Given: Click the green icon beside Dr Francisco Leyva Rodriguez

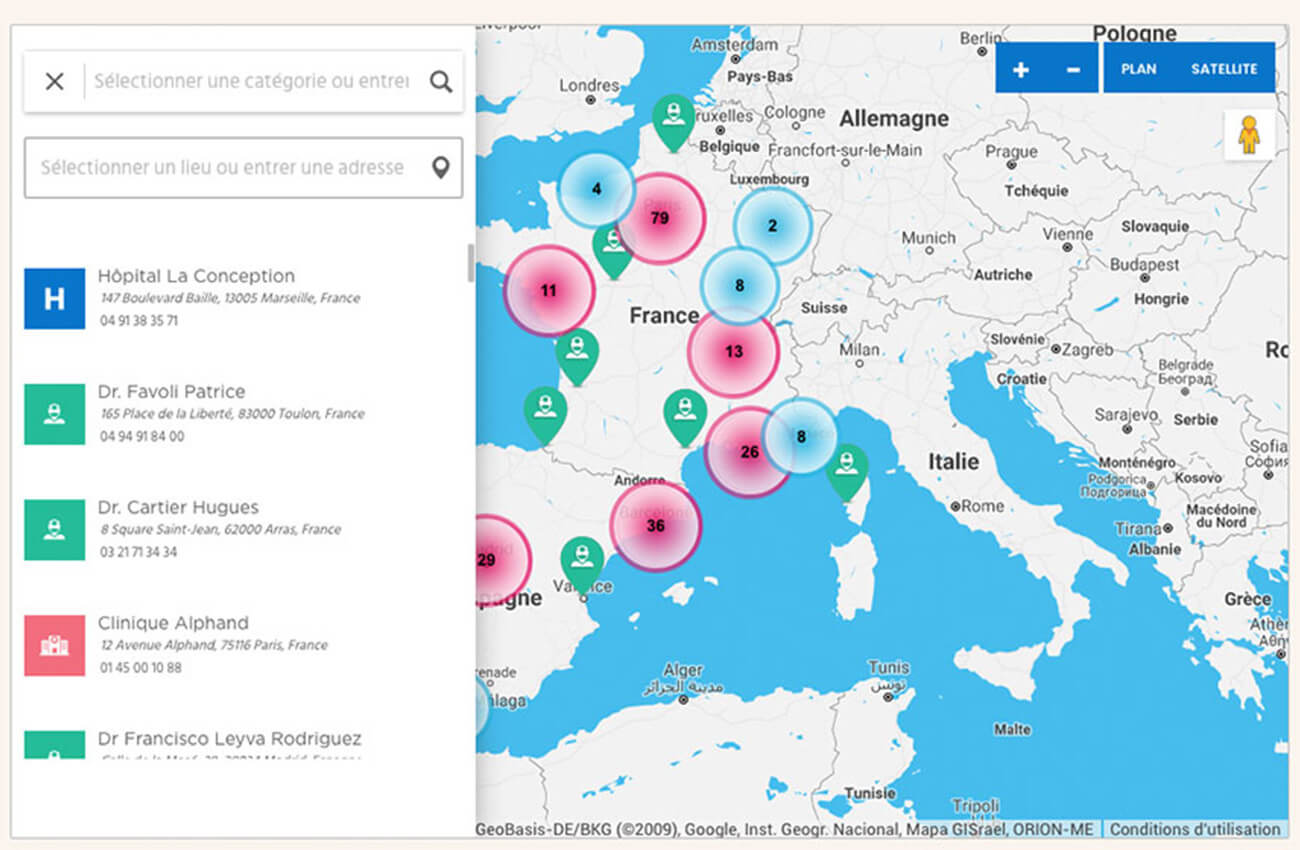Looking at the screenshot, I should click(54, 745).
